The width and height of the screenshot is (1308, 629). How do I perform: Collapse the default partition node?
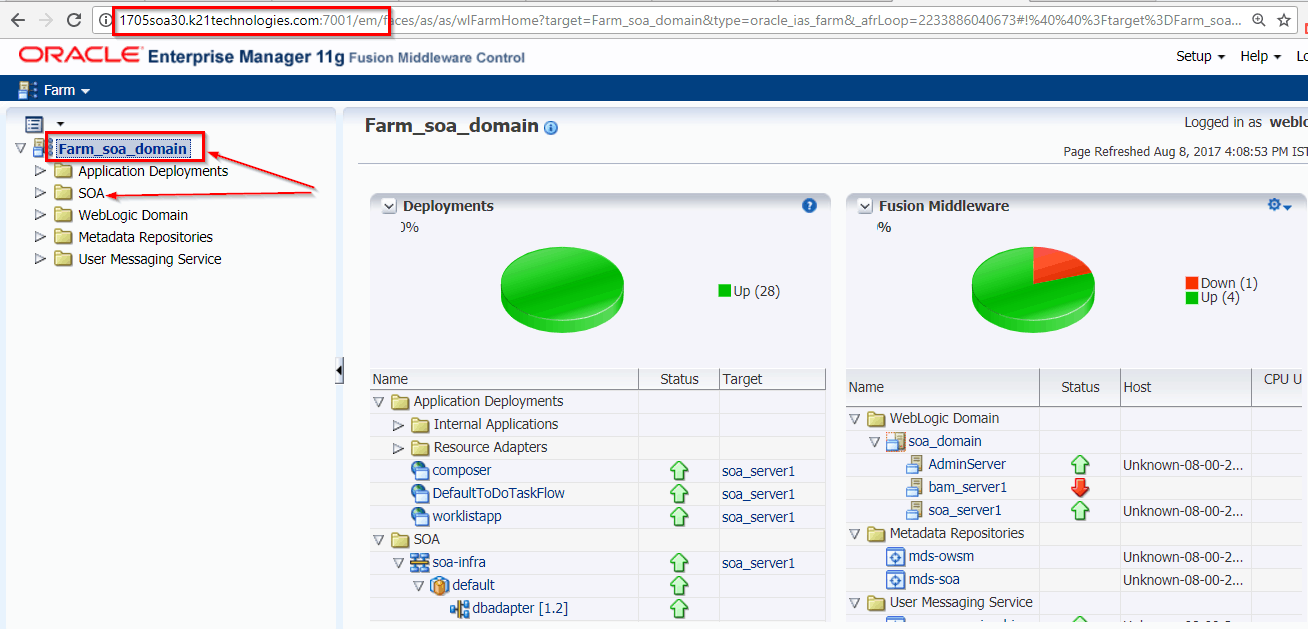pos(419,586)
